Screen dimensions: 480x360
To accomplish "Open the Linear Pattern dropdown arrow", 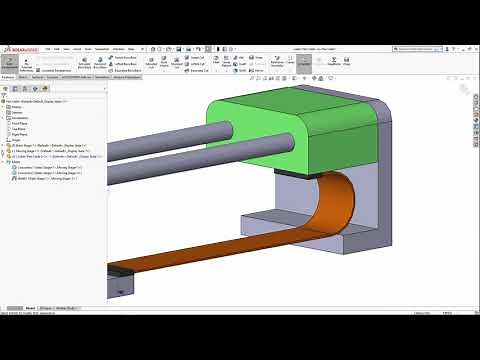I will [x=226, y=71].
